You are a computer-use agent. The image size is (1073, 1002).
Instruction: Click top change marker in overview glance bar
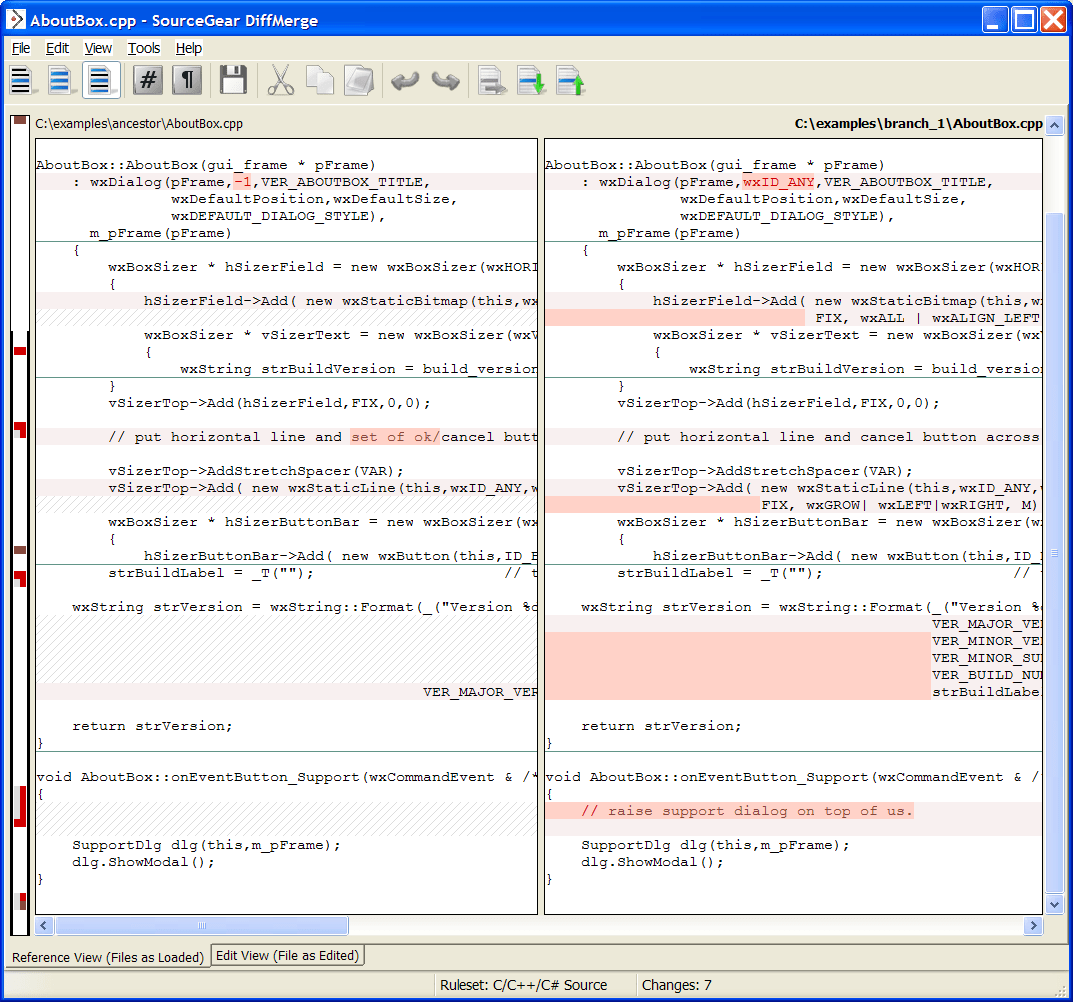[20, 120]
